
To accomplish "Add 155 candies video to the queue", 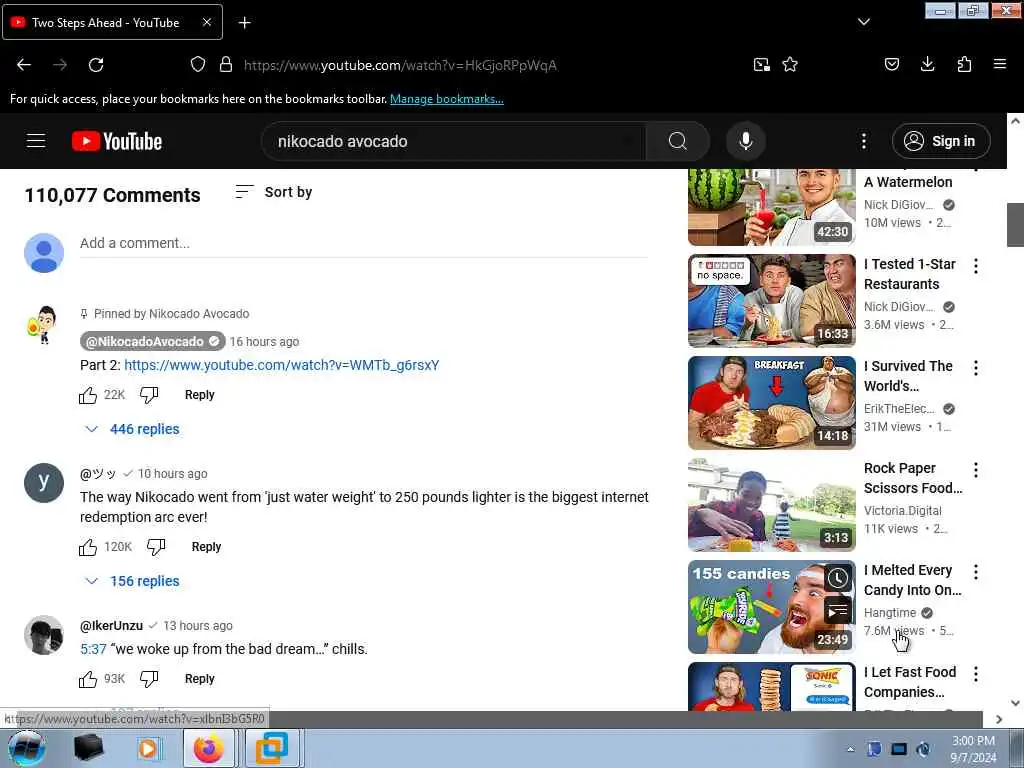I will [838, 611].
